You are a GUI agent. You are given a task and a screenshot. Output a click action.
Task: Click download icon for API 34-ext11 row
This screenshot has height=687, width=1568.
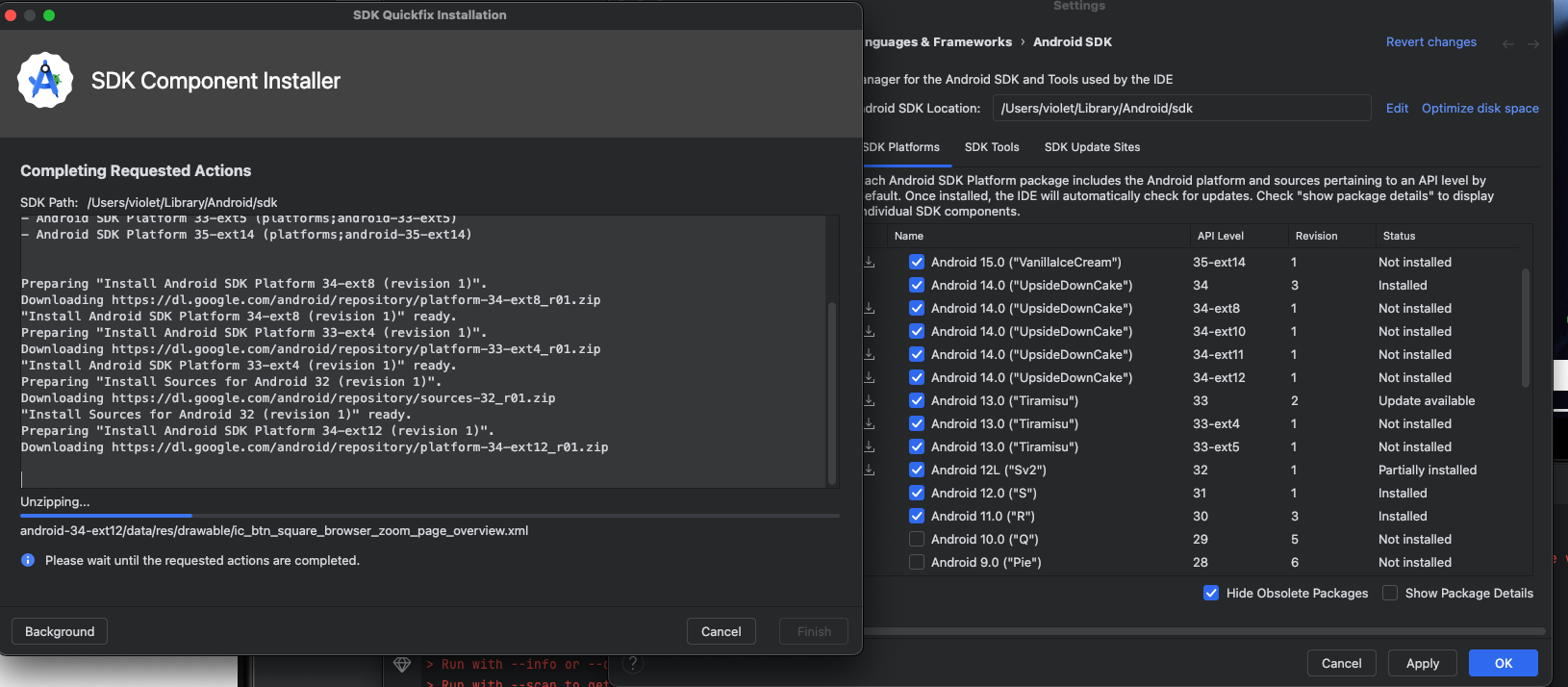click(870, 354)
